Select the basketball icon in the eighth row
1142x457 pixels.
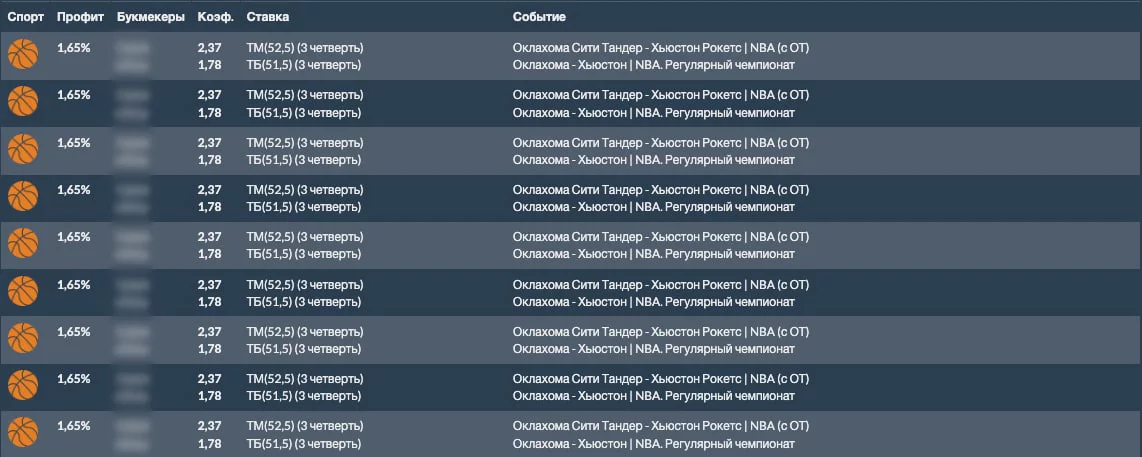point(22,386)
